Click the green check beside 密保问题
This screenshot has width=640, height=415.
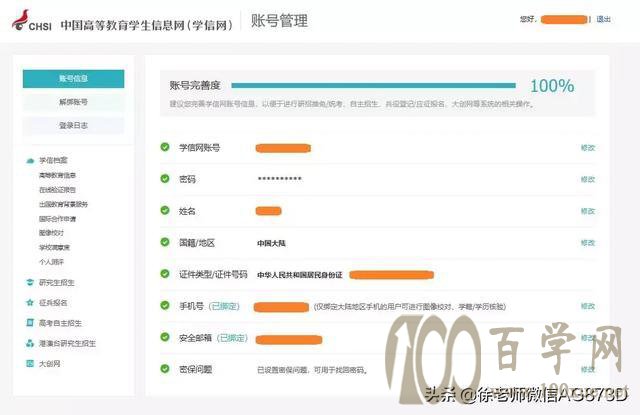pyautogui.click(x=165, y=369)
